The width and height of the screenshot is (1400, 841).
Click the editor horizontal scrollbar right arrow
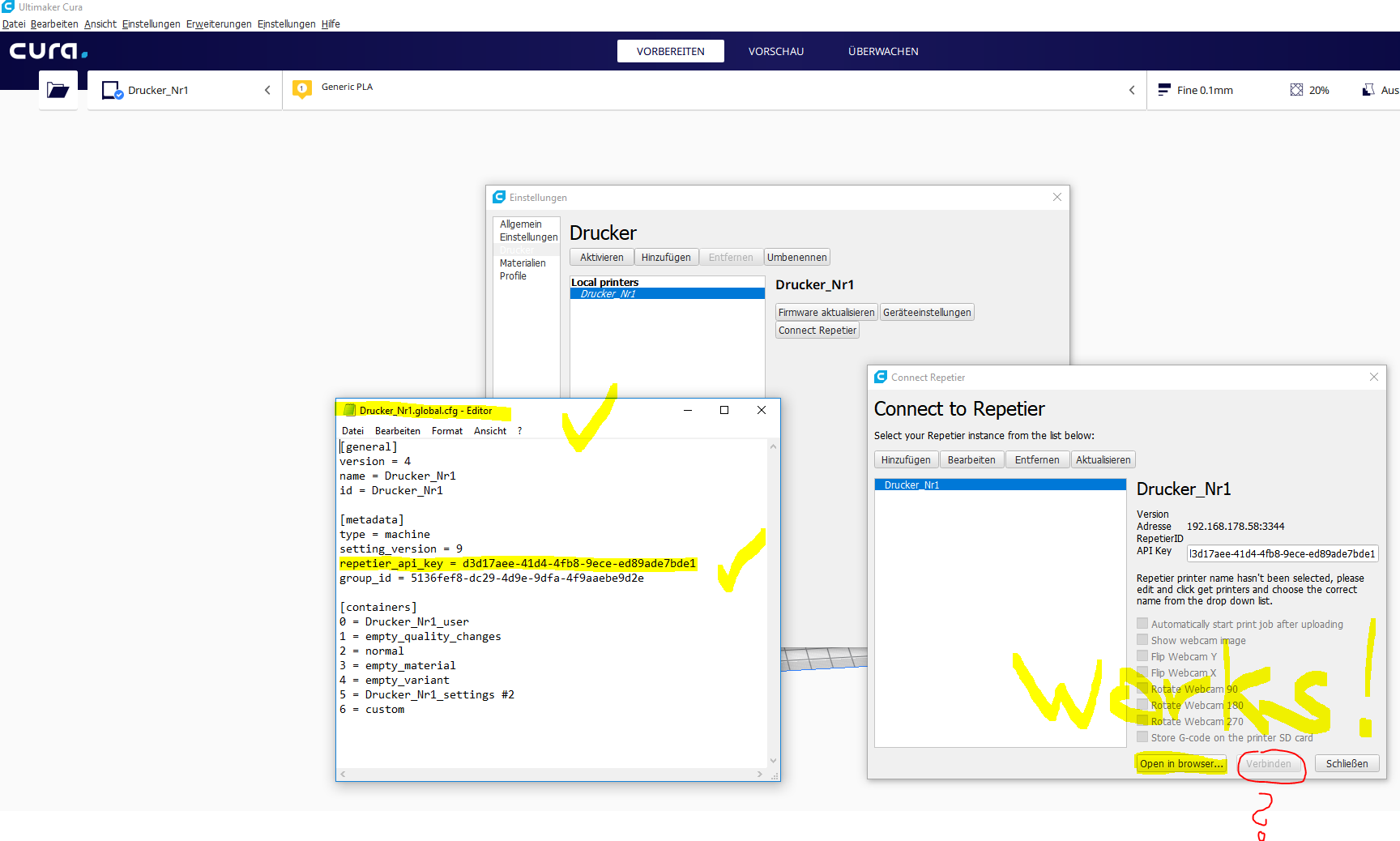pyautogui.click(x=759, y=774)
